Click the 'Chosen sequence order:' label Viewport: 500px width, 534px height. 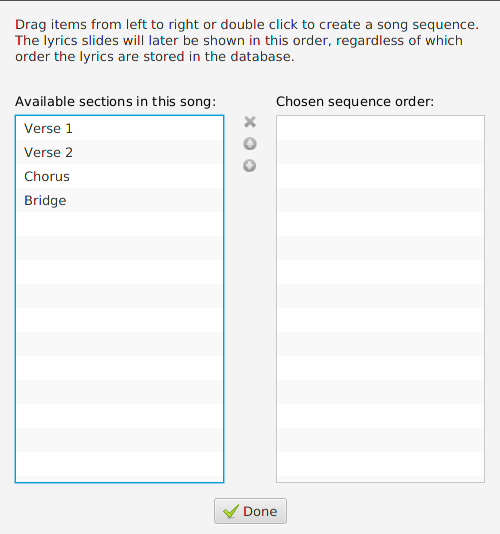point(355,101)
